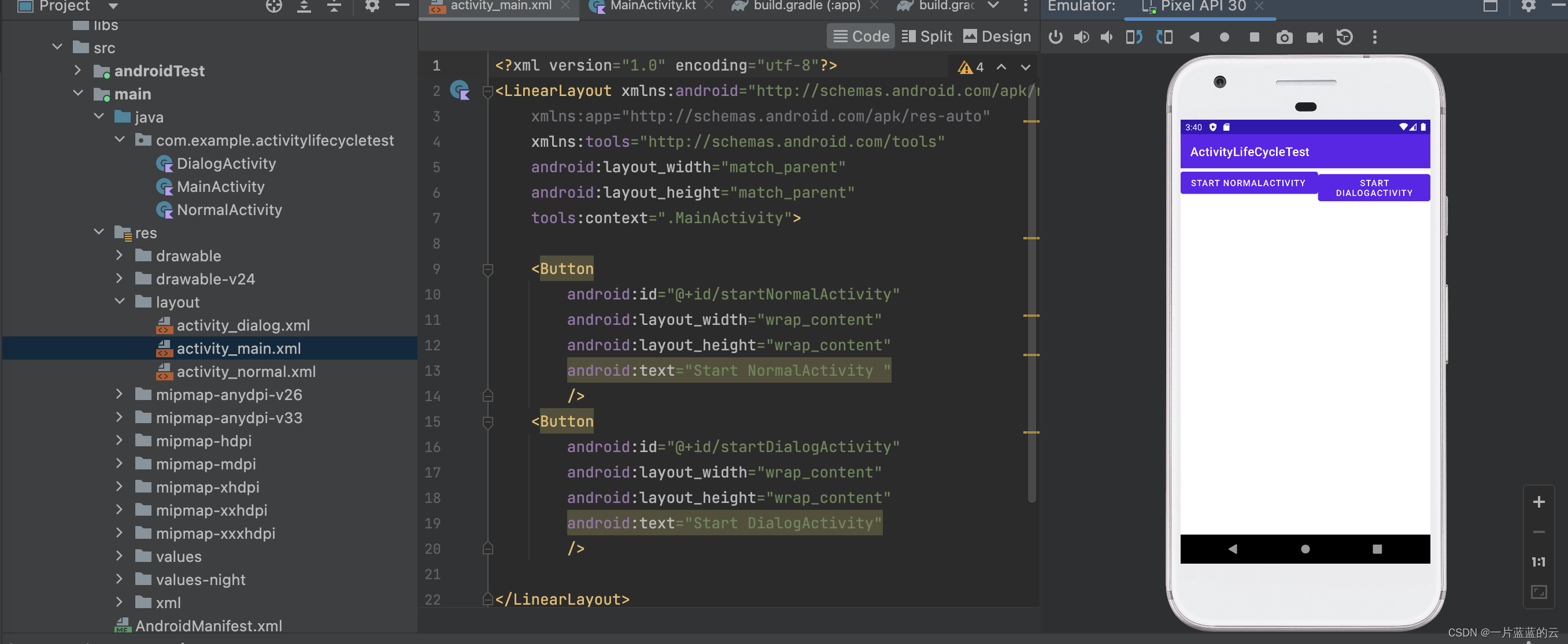Take emulator screenshot with camera icon
The image size is (1568, 644).
(1284, 37)
